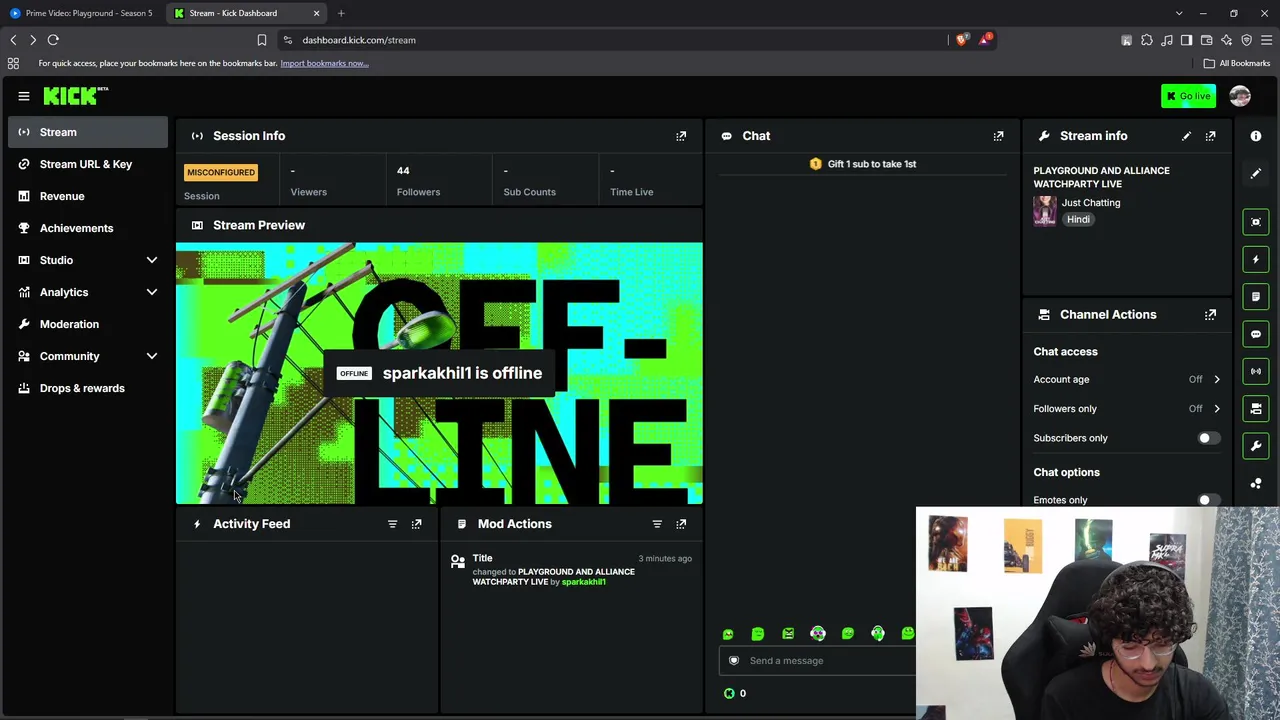Toggle Session Info broadcast icon in right rail

tap(1256, 371)
